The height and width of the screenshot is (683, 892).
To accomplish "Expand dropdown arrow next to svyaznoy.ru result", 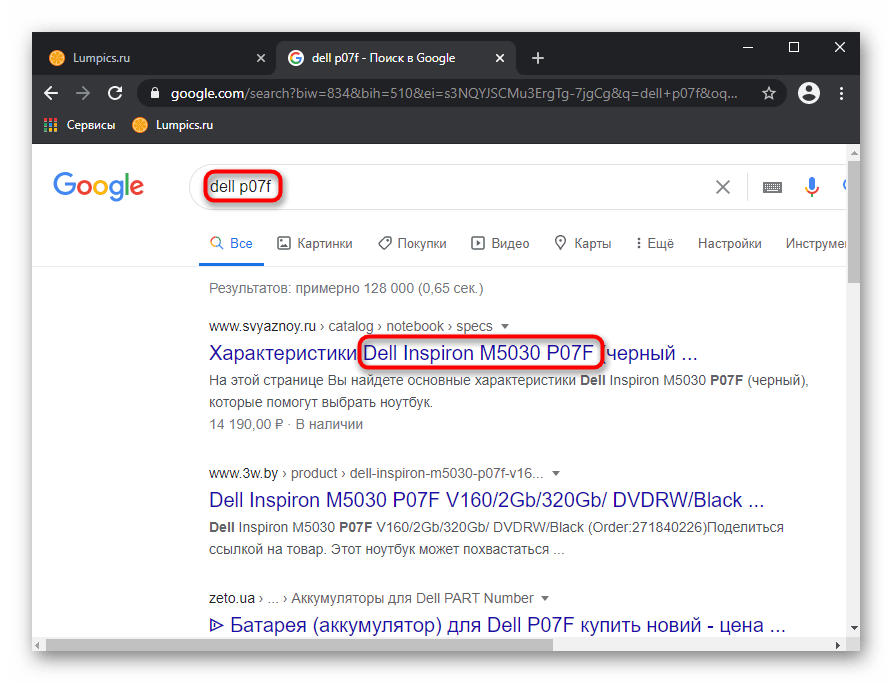I will [x=505, y=326].
